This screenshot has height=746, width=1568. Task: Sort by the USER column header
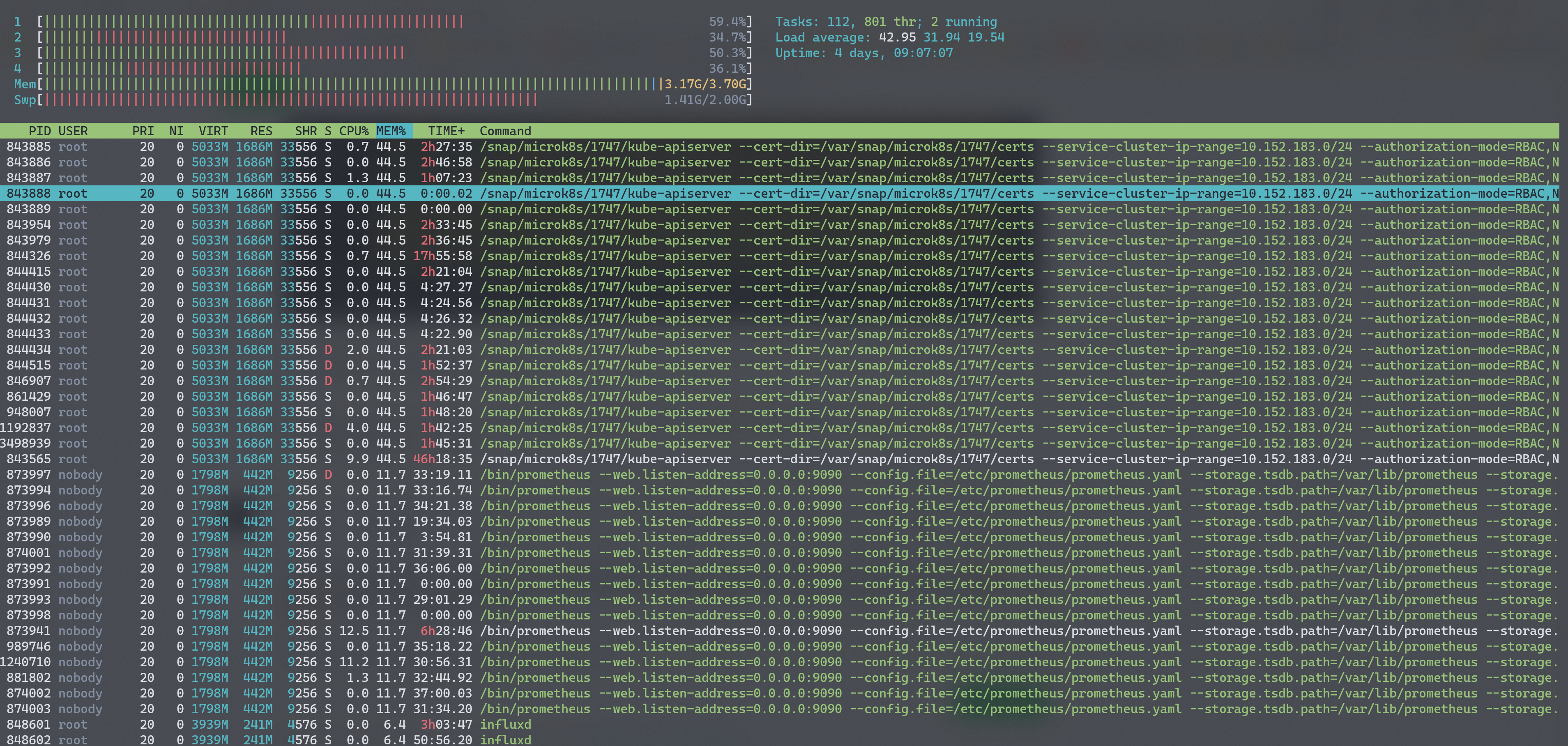point(73,131)
